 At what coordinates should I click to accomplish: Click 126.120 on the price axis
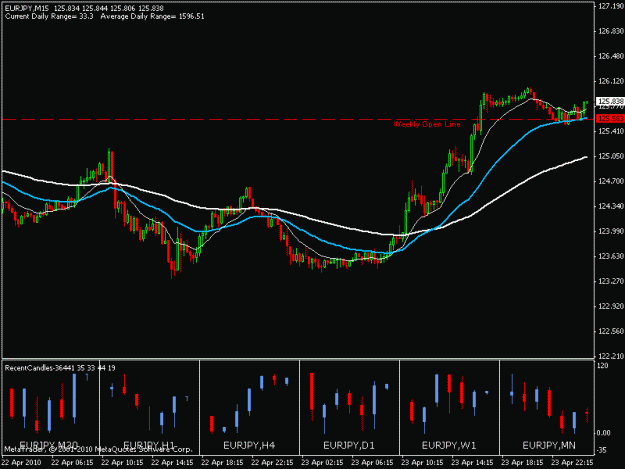[x=611, y=81]
